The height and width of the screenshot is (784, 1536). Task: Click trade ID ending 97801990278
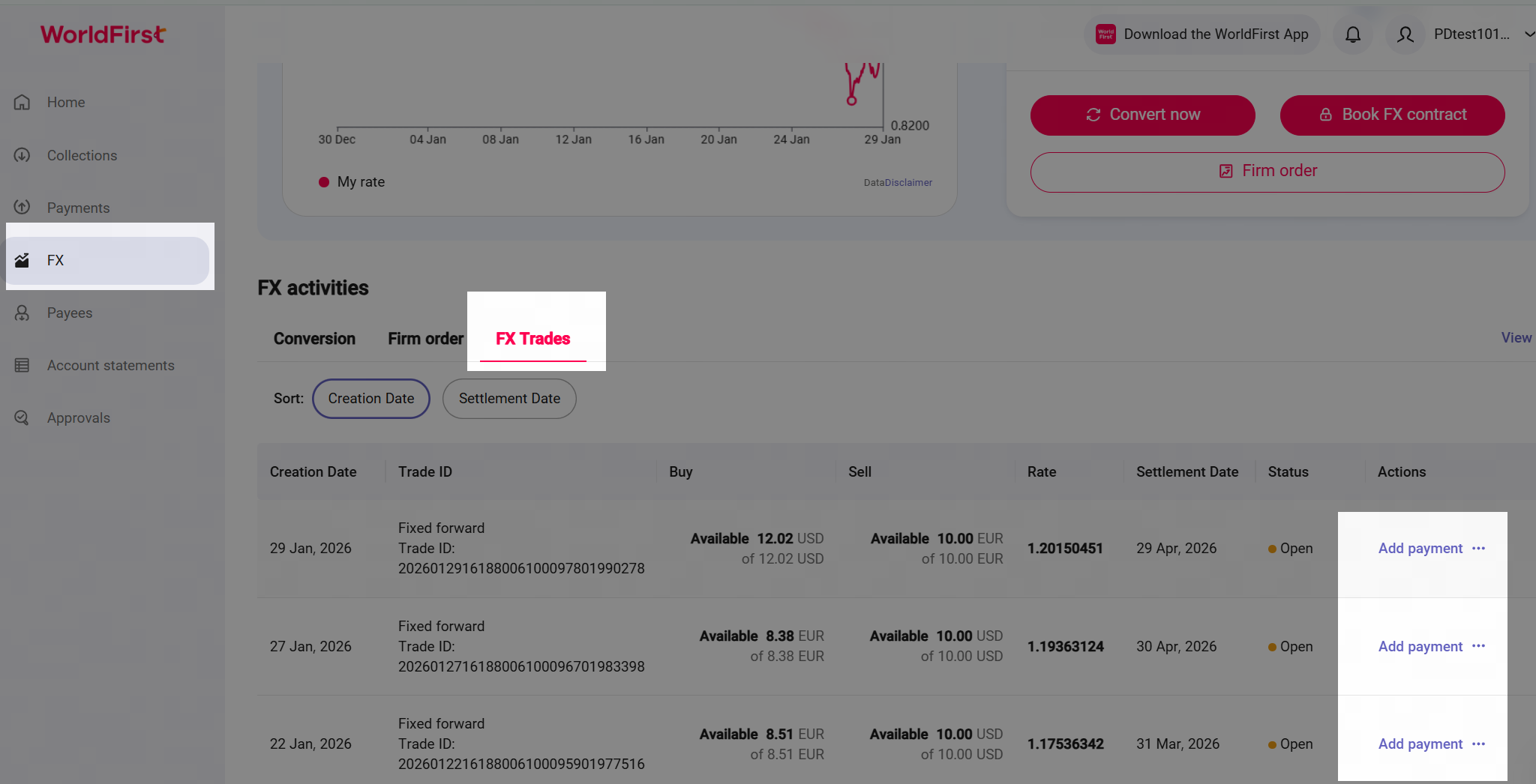tap(521, 568)
